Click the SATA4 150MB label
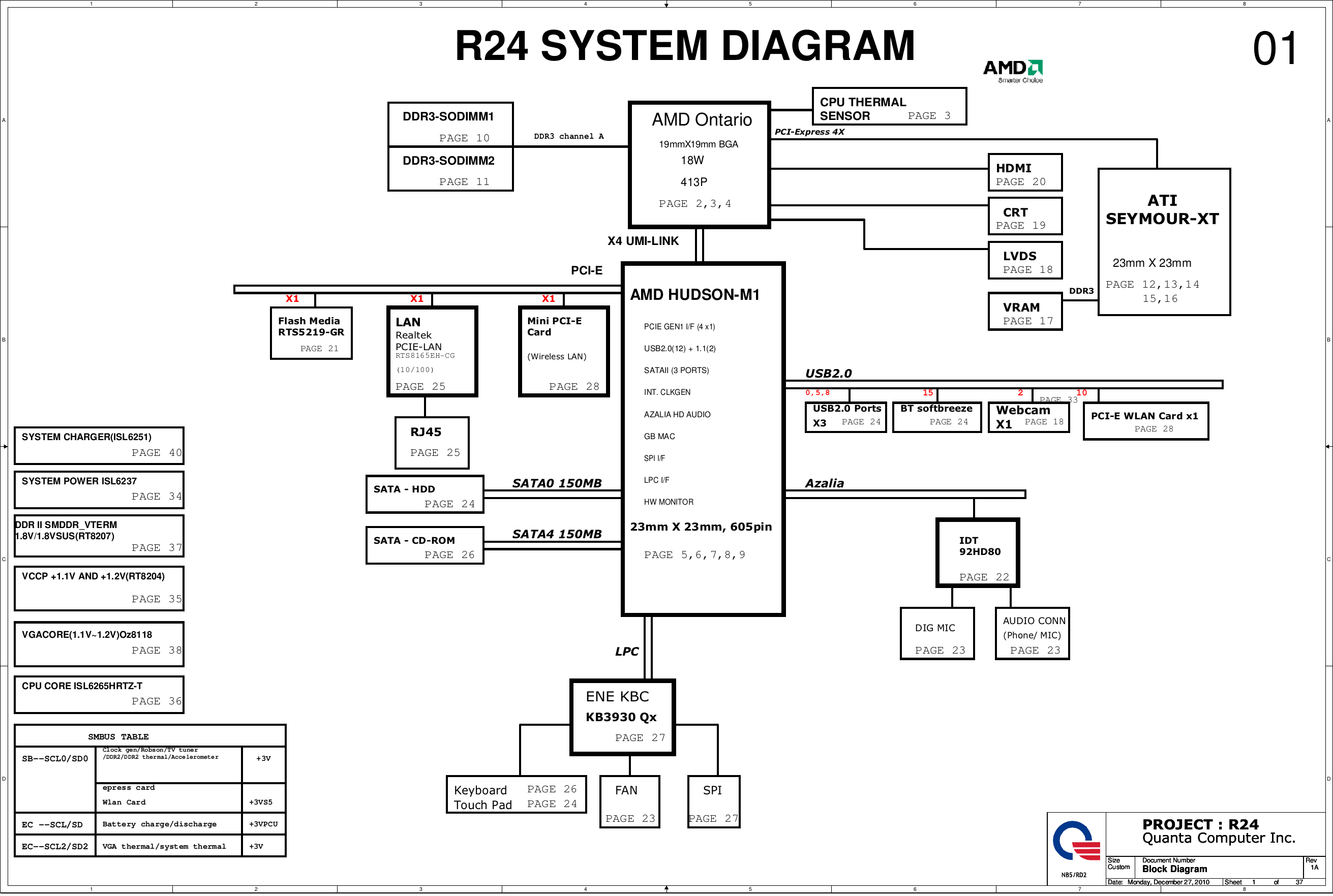This screenshot has width=1333, height=896. (x=557, y=534)
